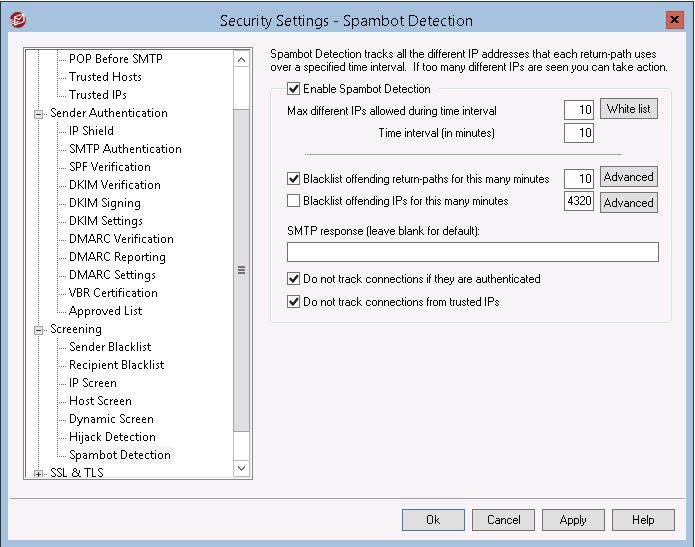
Task: Collapse the Sender Authentication tree node
Action: (39, 114)
